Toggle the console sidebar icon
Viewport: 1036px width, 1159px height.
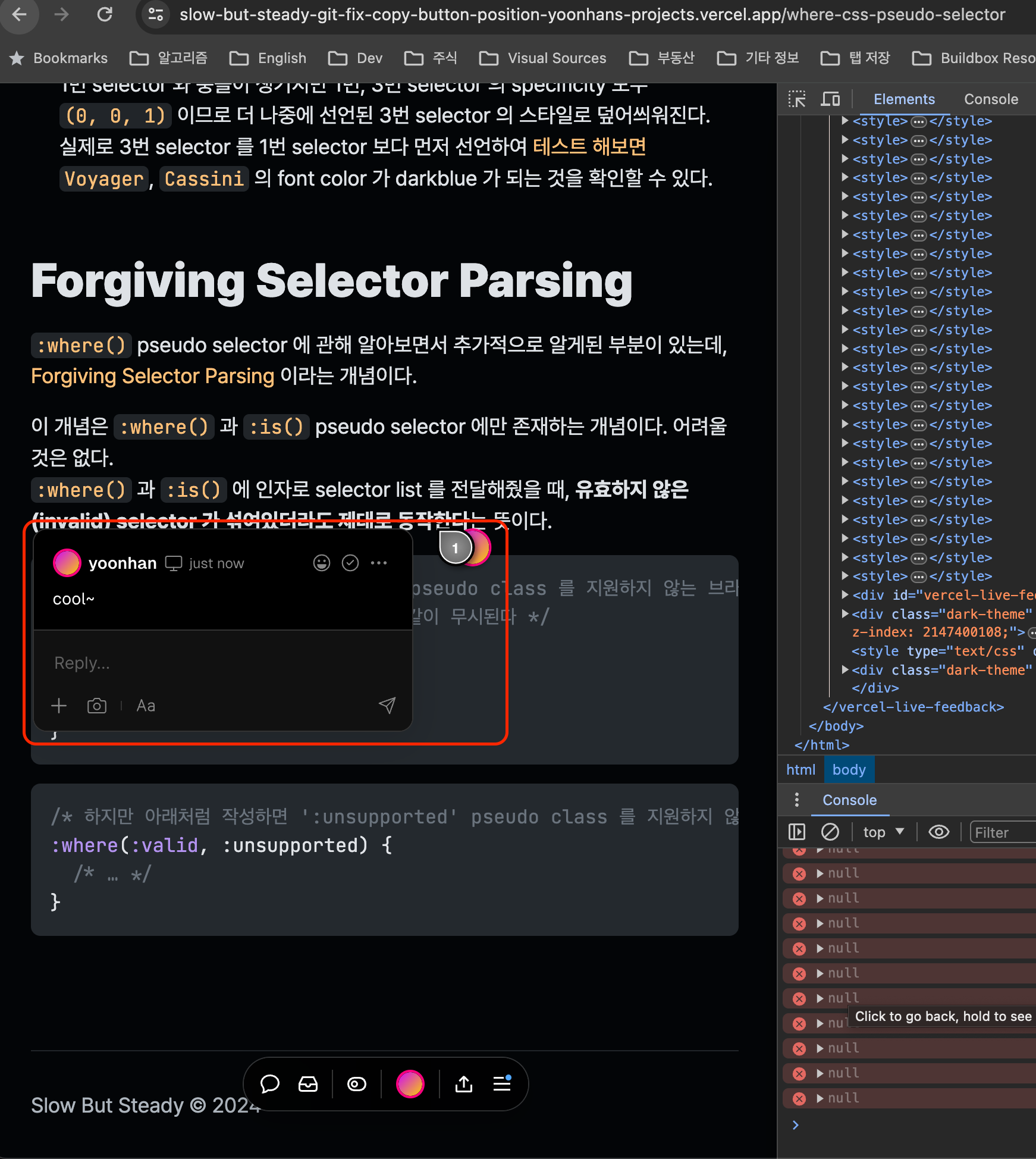tap(796, 831)
